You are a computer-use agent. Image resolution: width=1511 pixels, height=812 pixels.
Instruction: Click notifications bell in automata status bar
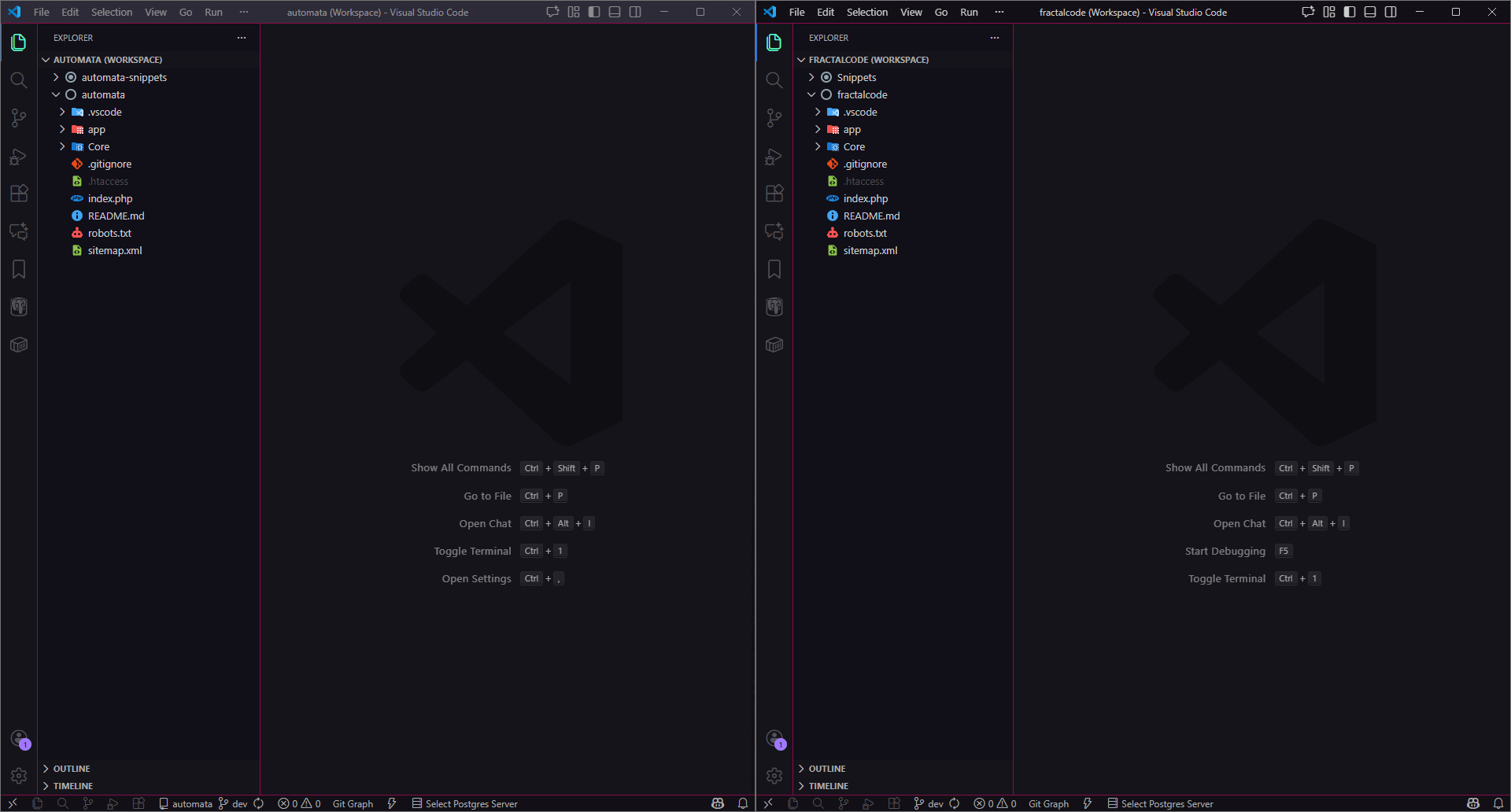pyautogui.click(x=743, y=803)
